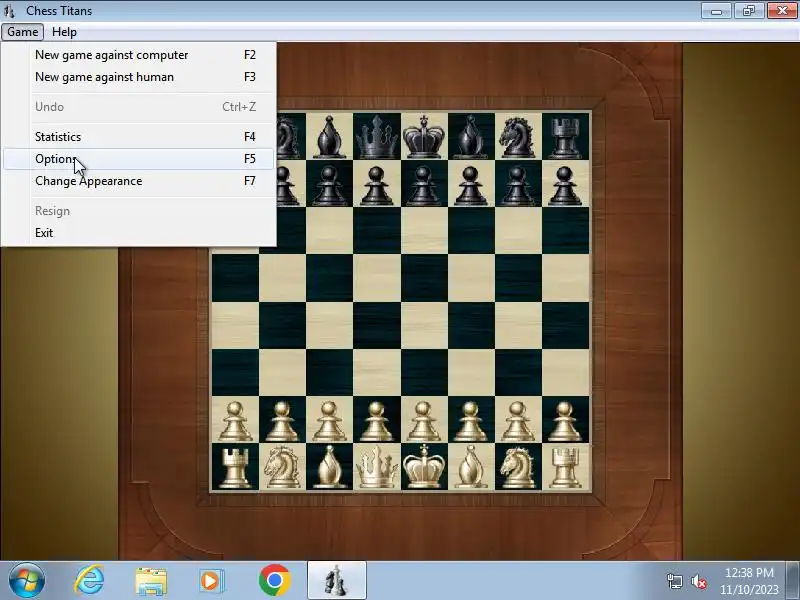Choose Exit in the Game menu
The width and height of the screenshot is (800, 600).
tap(138, 233)
